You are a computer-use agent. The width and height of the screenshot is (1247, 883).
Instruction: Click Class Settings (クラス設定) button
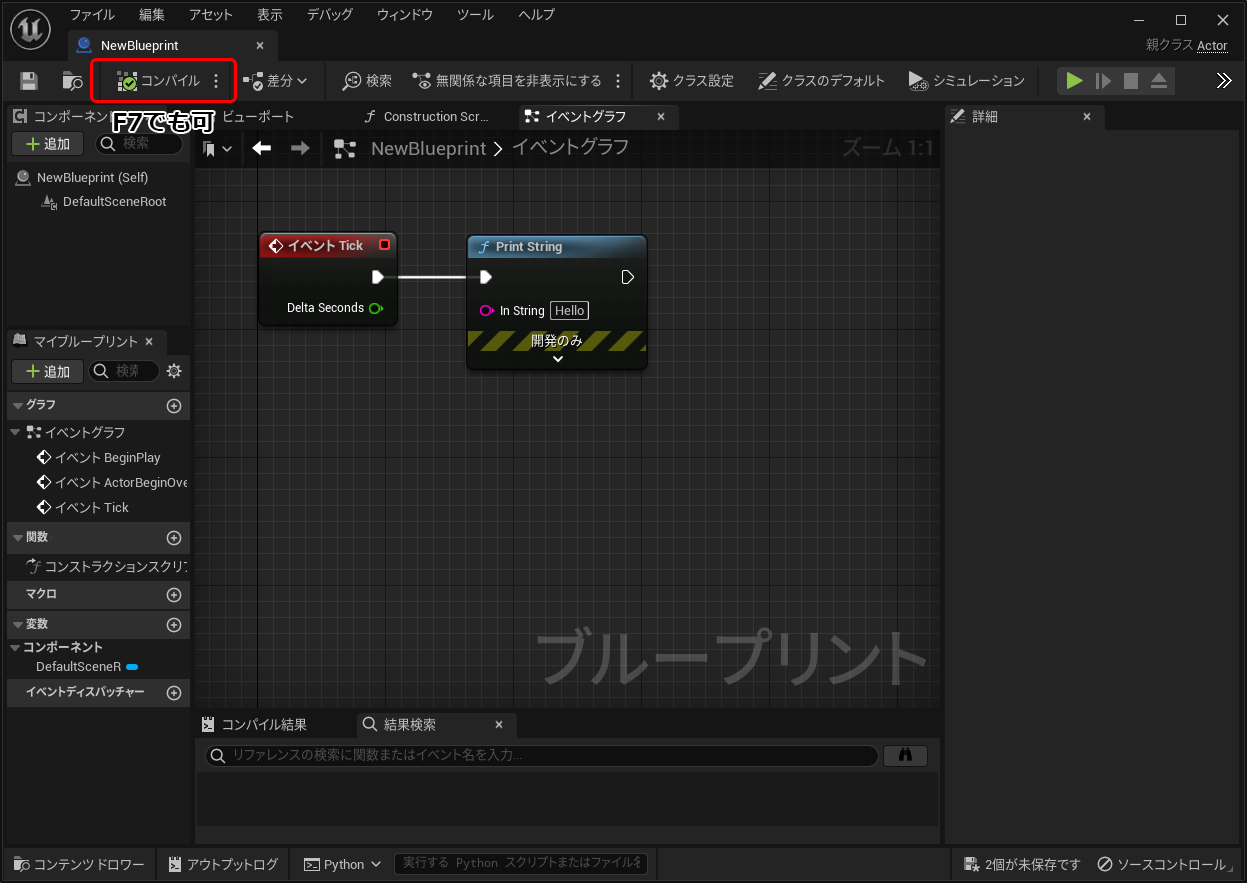[691, 81]
